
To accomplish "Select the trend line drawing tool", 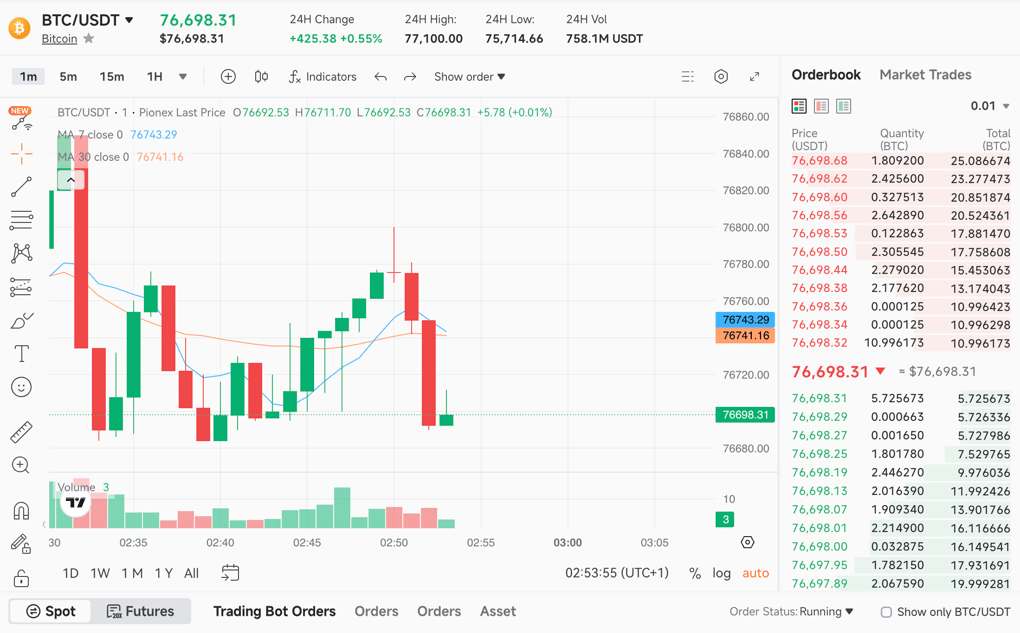I will coord(21,187).
